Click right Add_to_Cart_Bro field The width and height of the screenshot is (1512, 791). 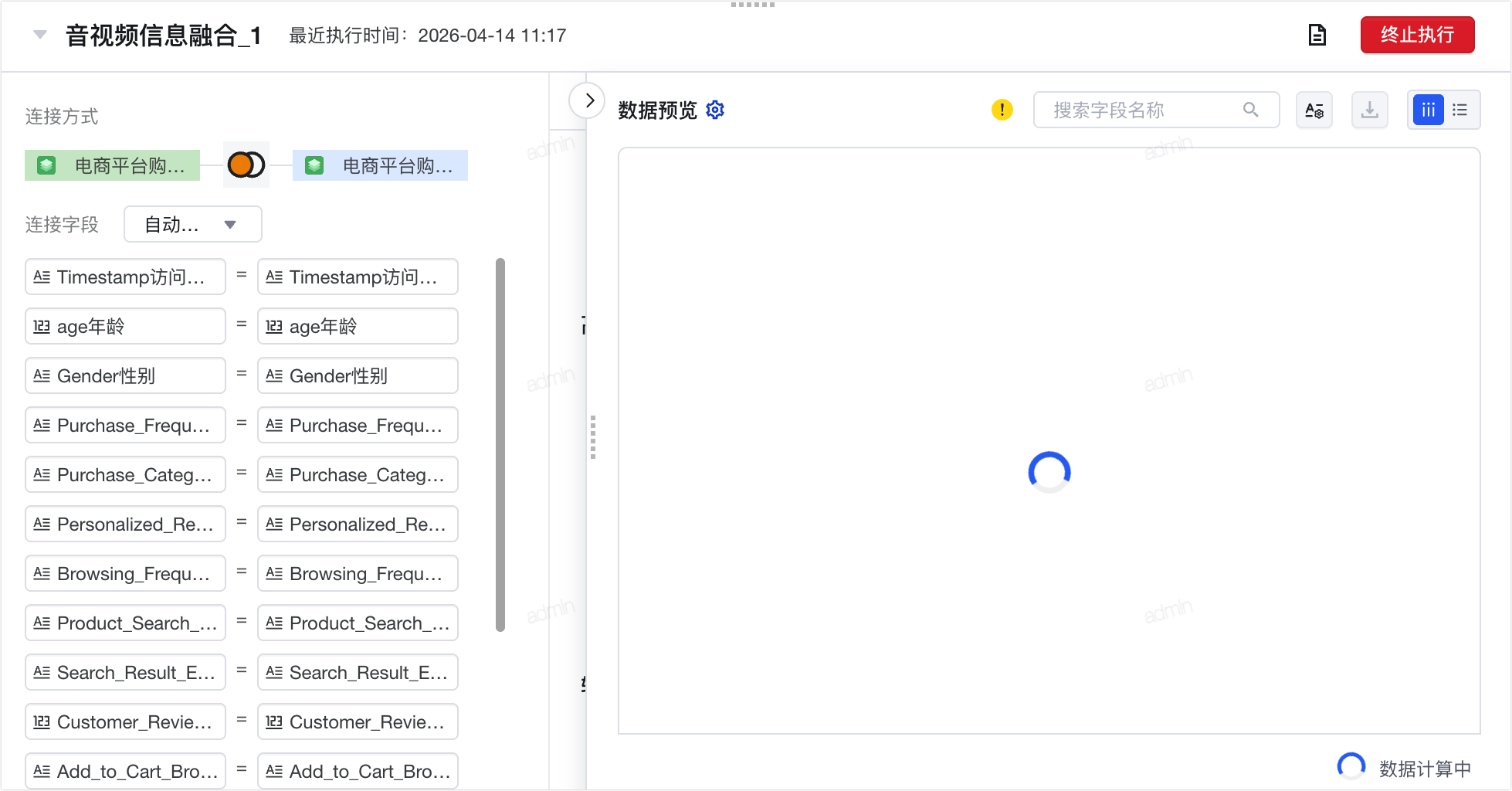(x=358, y=771)
